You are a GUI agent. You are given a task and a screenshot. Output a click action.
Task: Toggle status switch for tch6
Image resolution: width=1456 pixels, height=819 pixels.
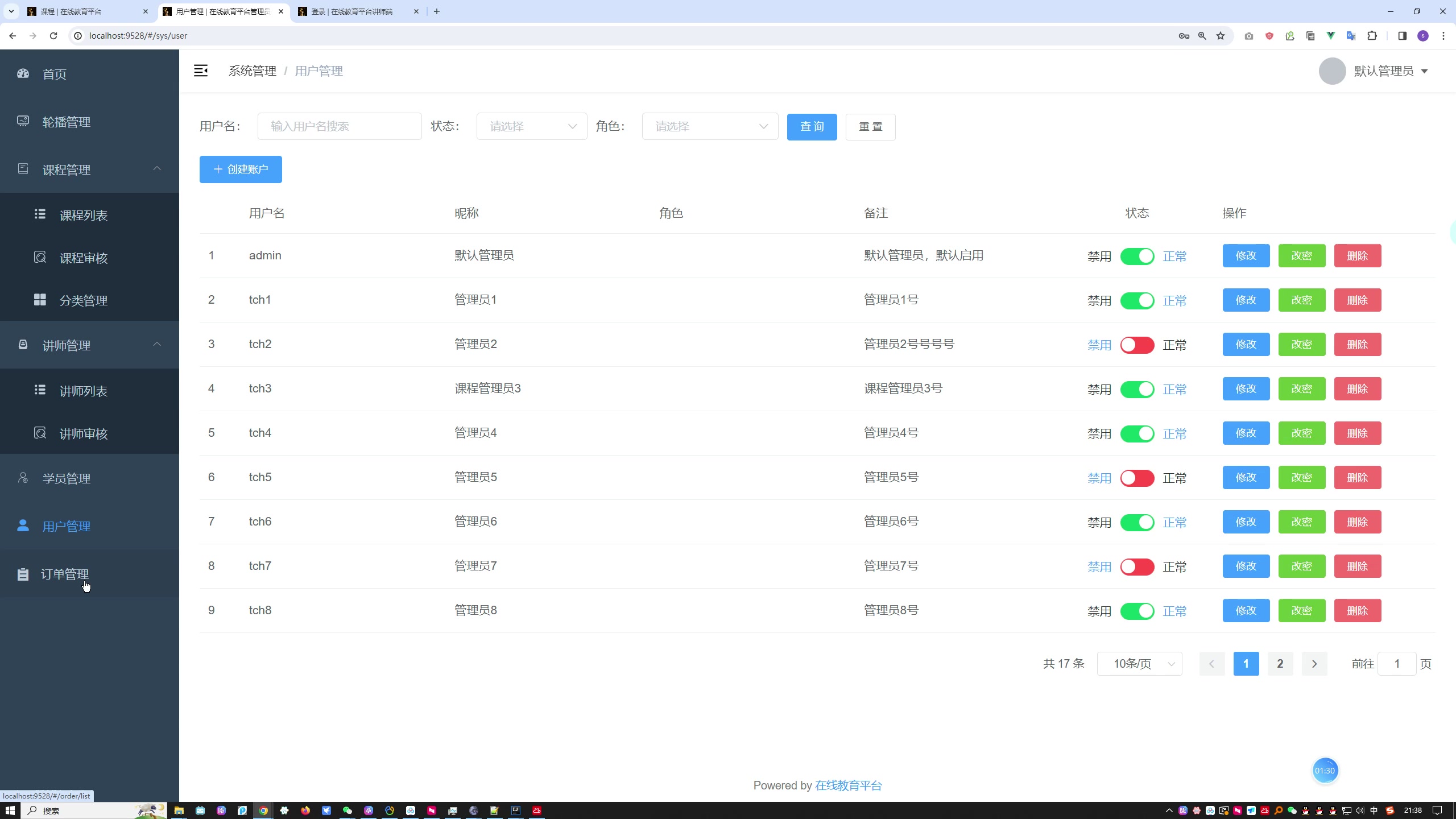pos(1137,523)
